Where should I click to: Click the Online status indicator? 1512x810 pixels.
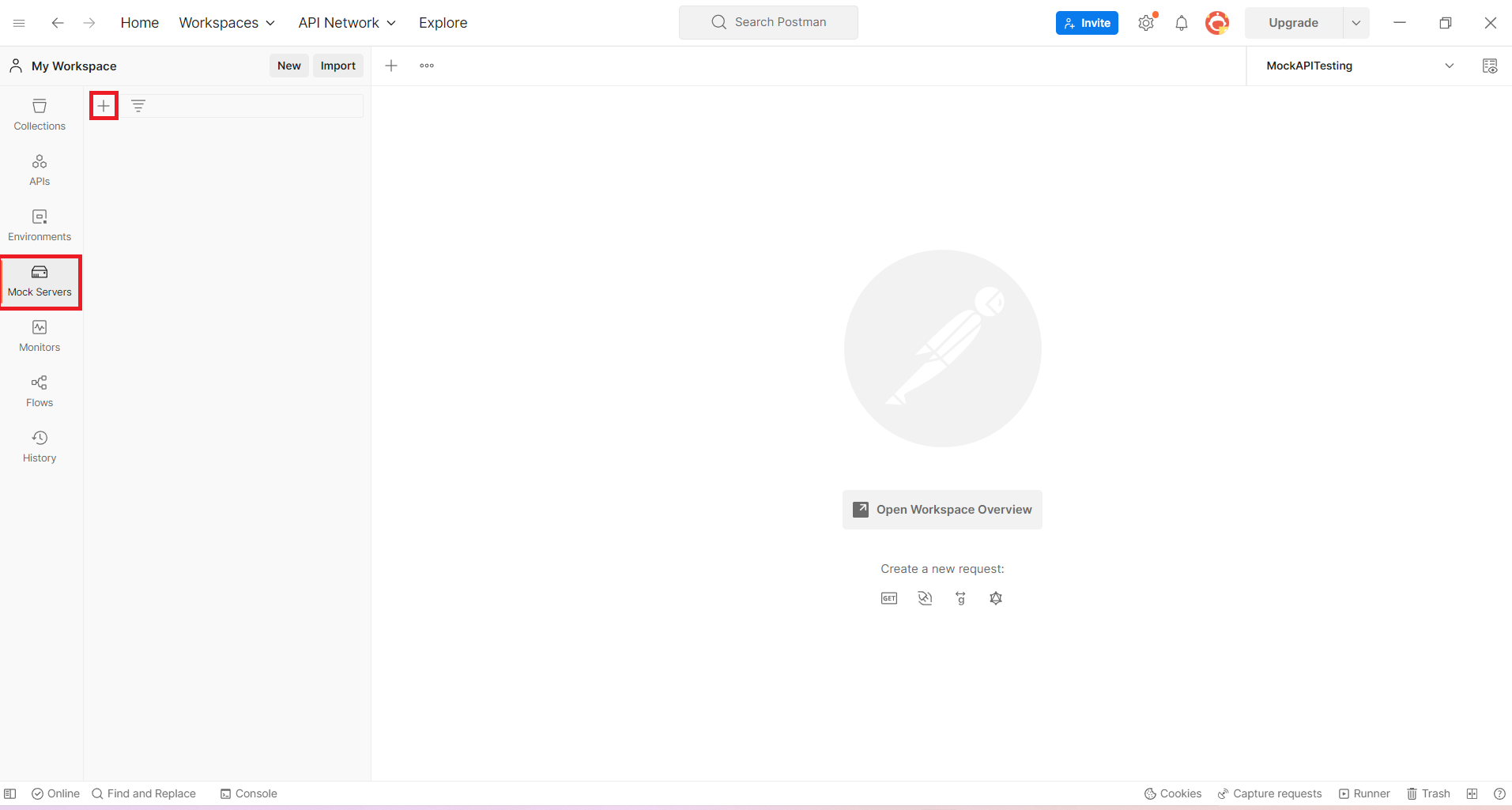[55, 793]
